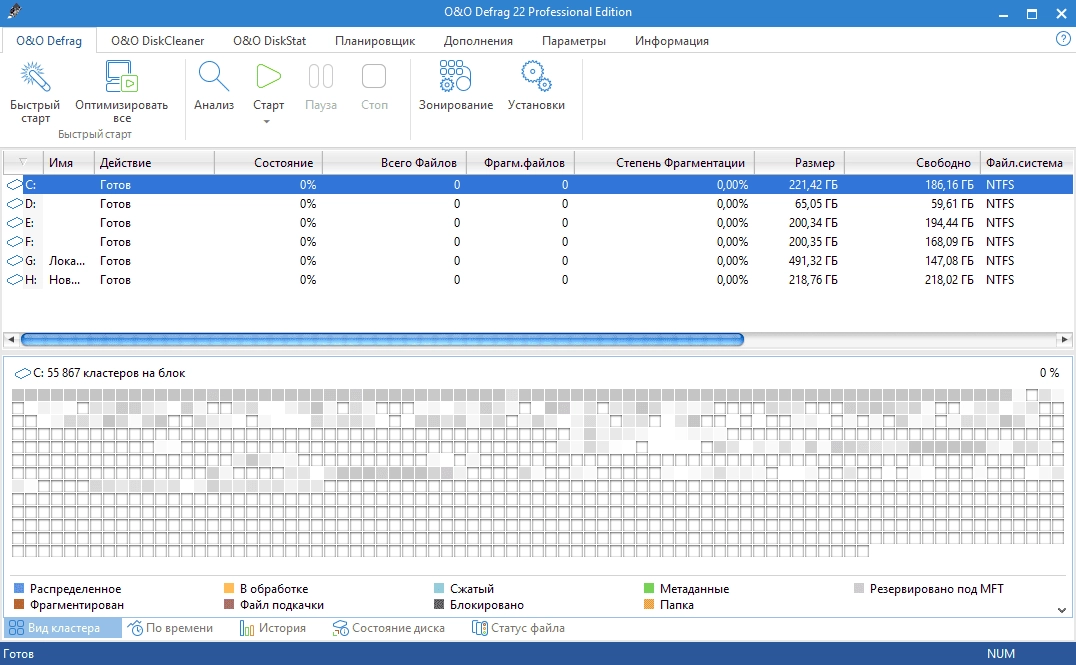Switch to Состояние диска view
This screenshot has height=665, width=1076.
388,628
